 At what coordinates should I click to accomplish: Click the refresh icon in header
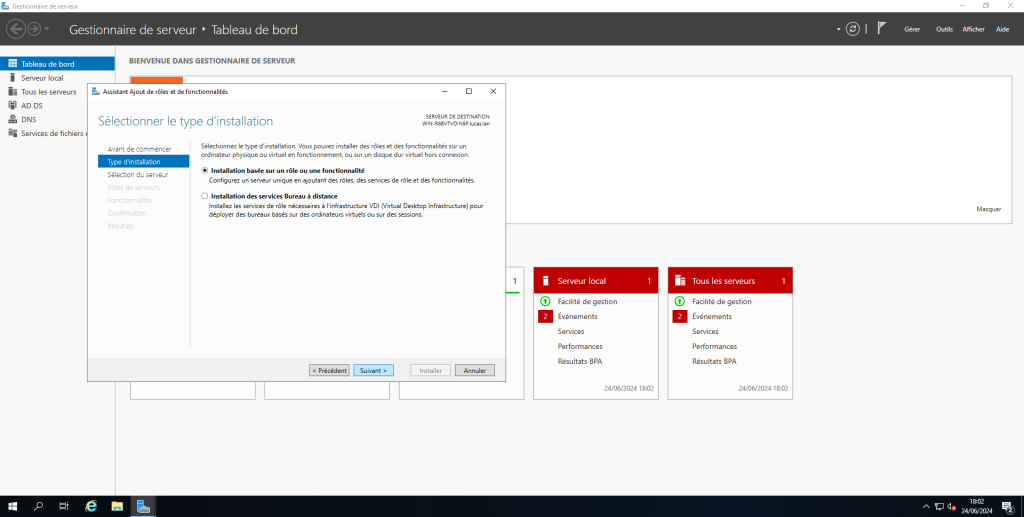point(852,29)
